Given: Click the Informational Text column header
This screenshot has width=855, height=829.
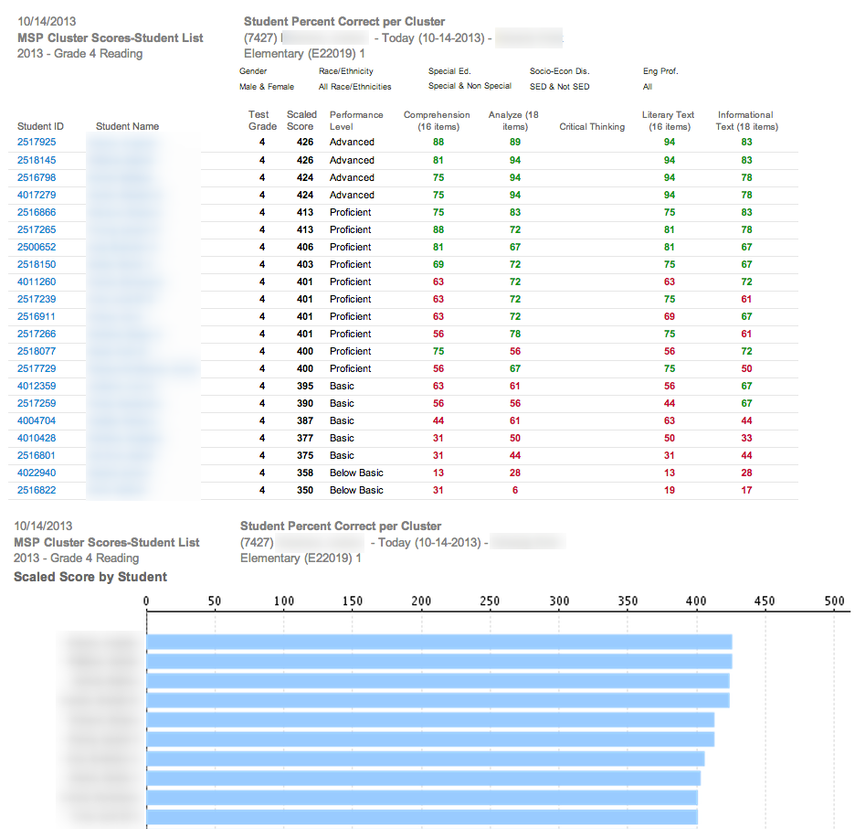Looking at the screenshot, I should coord(745,120).
